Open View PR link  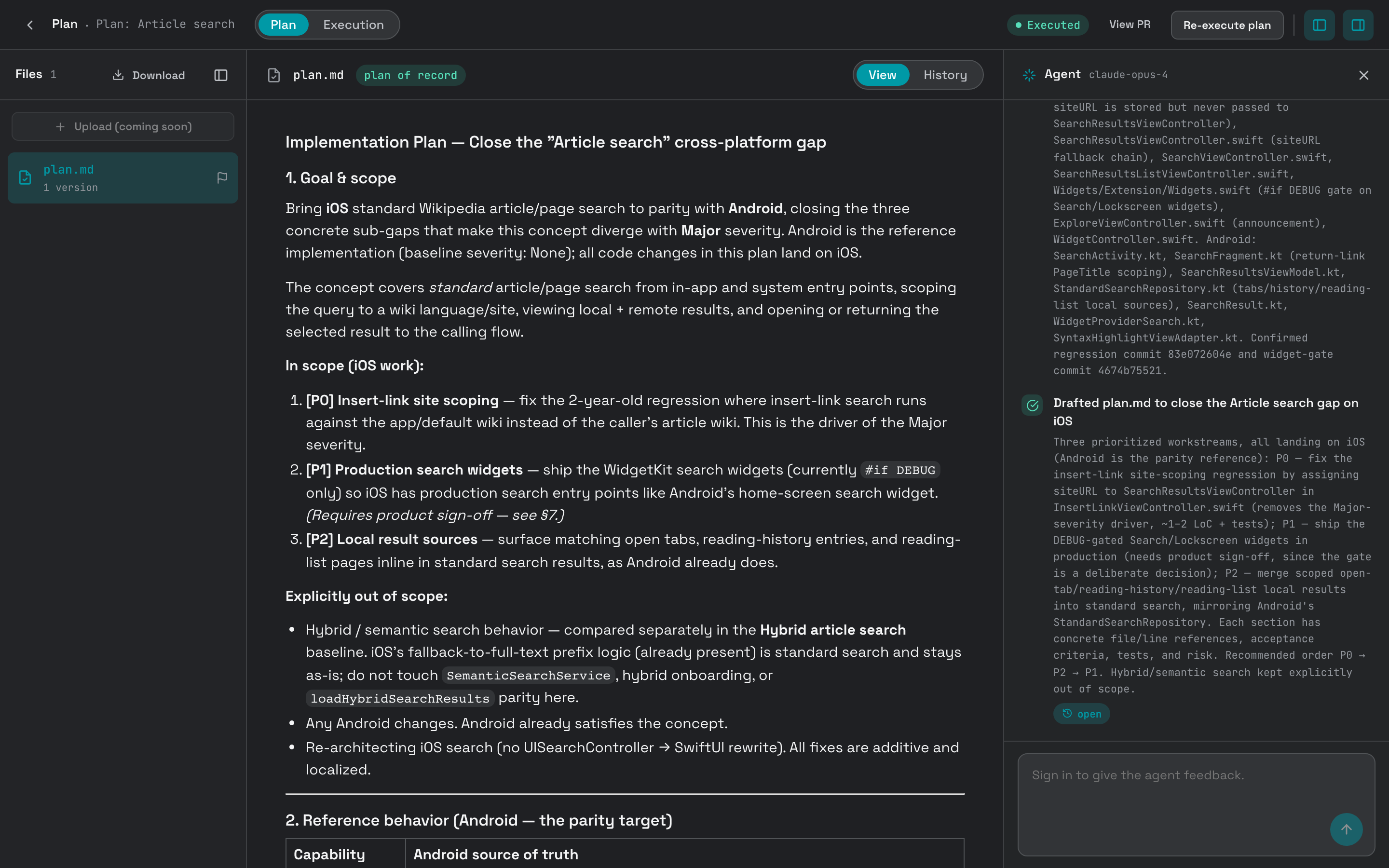click(1130, 25)
